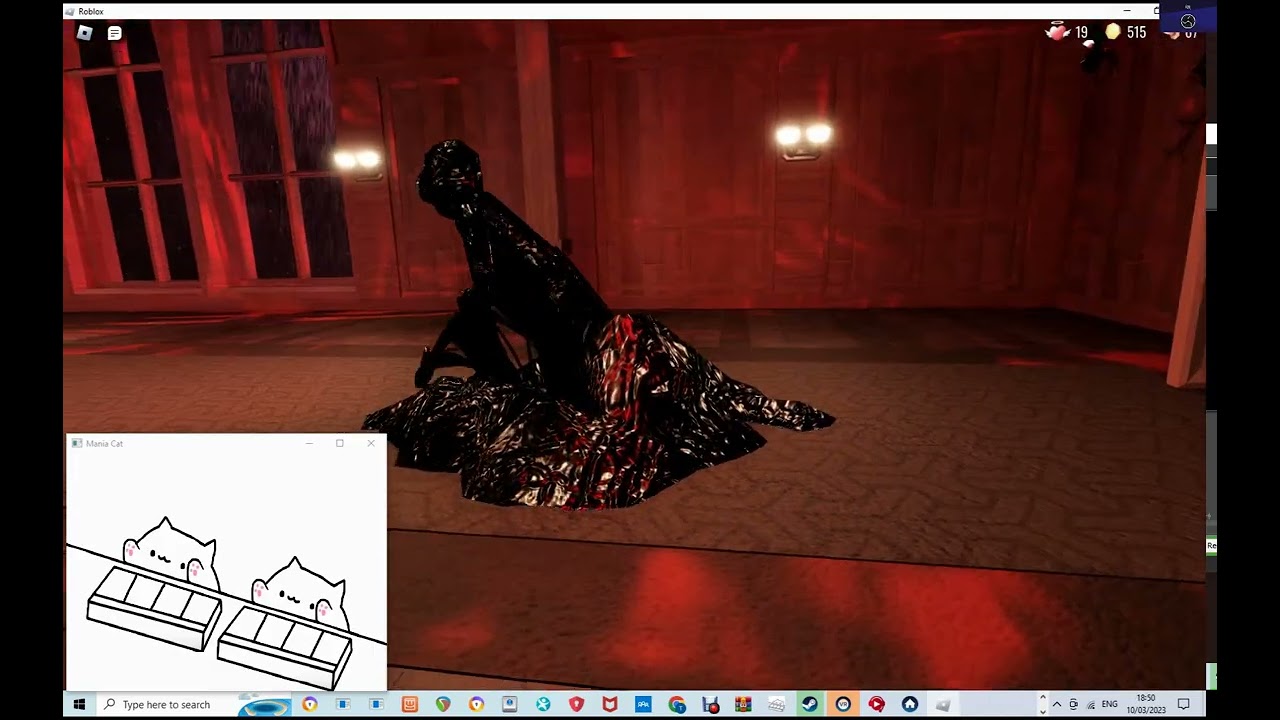This screenshot has width=1280, height=720.
Task: Click the gold coin counter showing 515
Action: (x=1126, y=33)
